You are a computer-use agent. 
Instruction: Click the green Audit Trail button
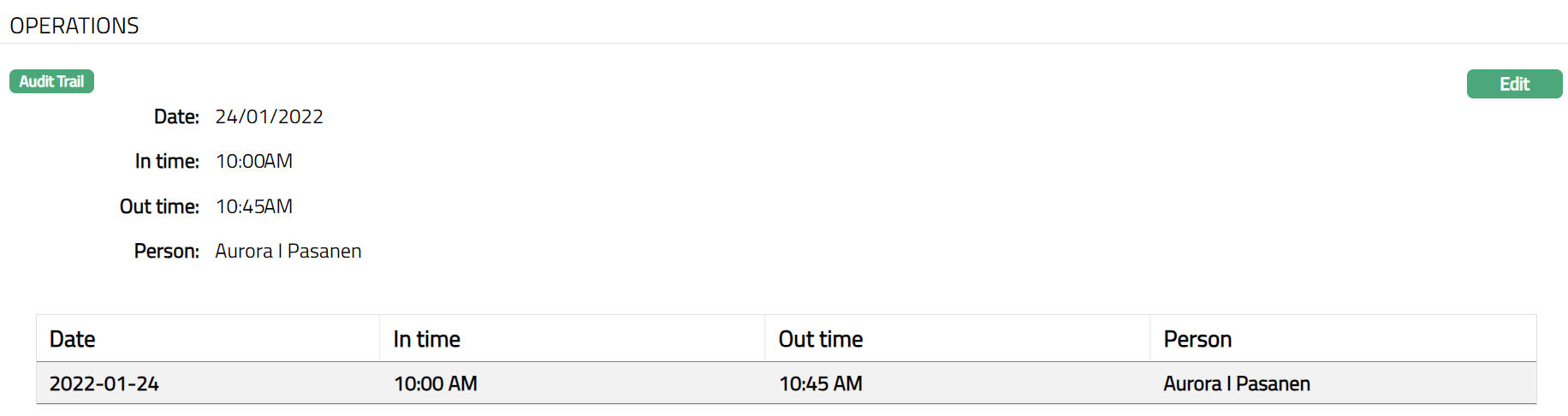pyautogui.click(x=51, y=81)
